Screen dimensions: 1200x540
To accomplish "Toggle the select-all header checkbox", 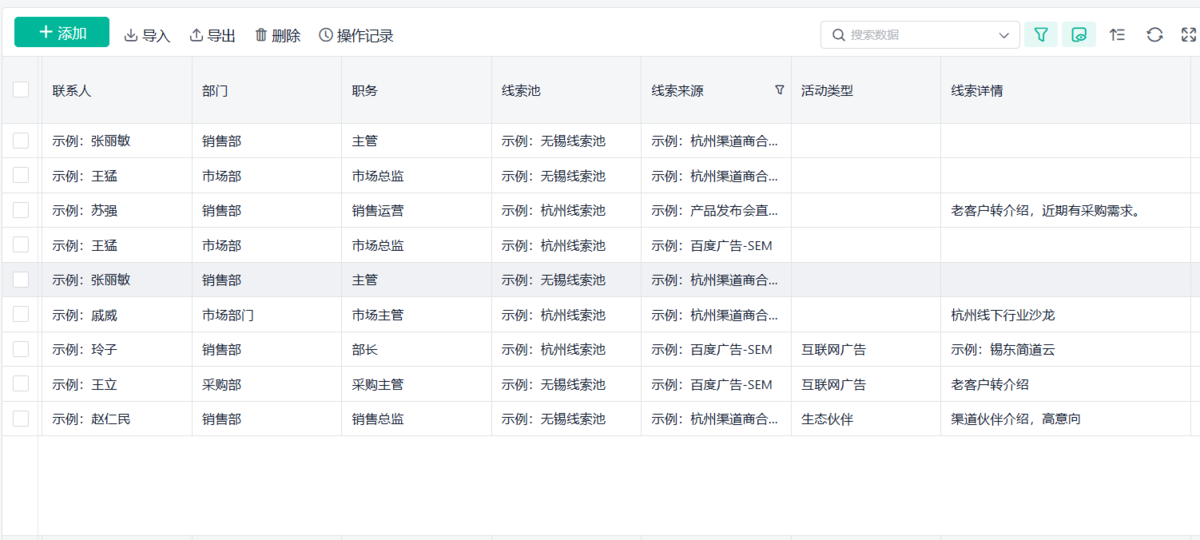I will click(x=21, y=90).
